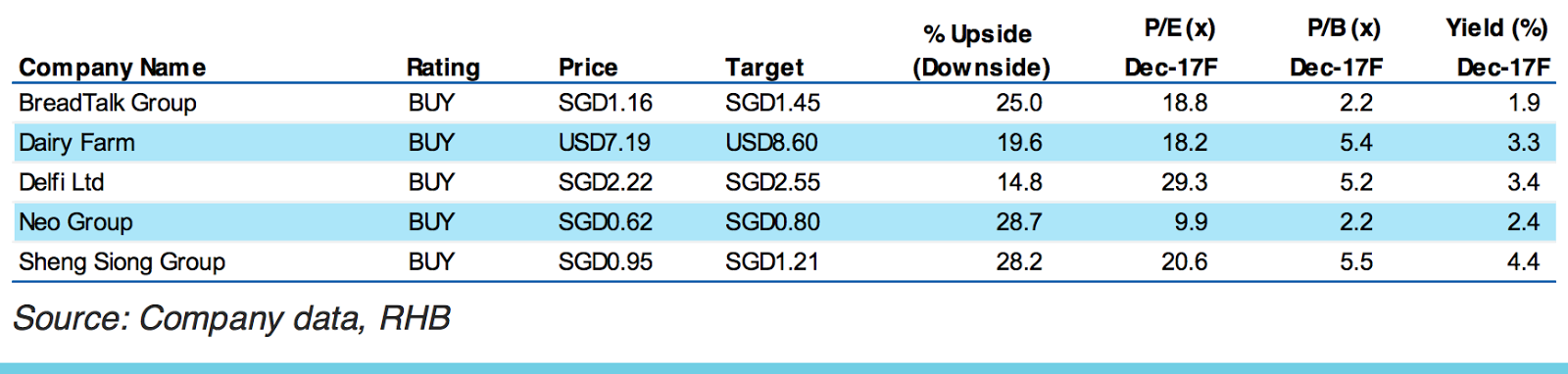Select the Rating column header

[x=443, y=68]
